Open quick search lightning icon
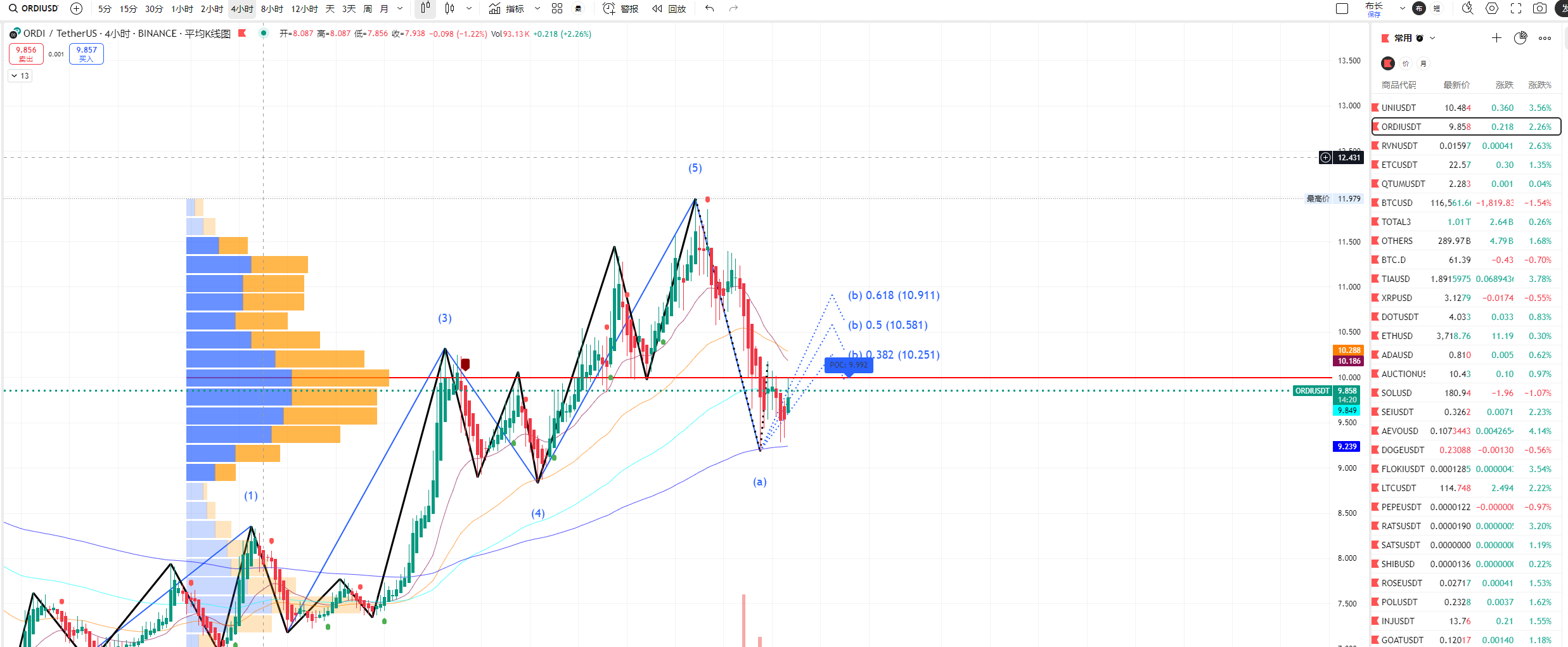The image size is (1568, 647). (x=1468, y=8)
